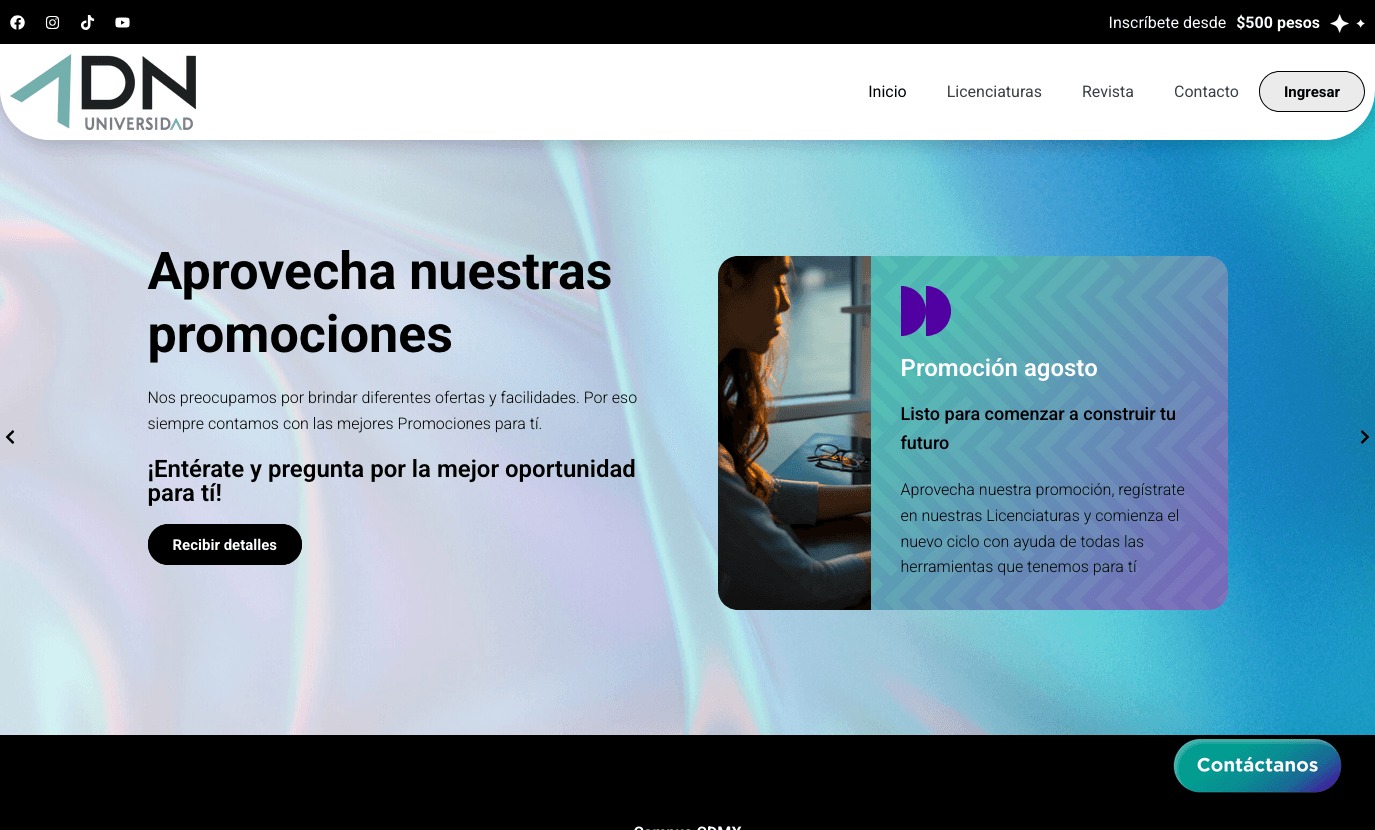
Task: Open the Contacto menu item
Action: tap(1206, 92)
